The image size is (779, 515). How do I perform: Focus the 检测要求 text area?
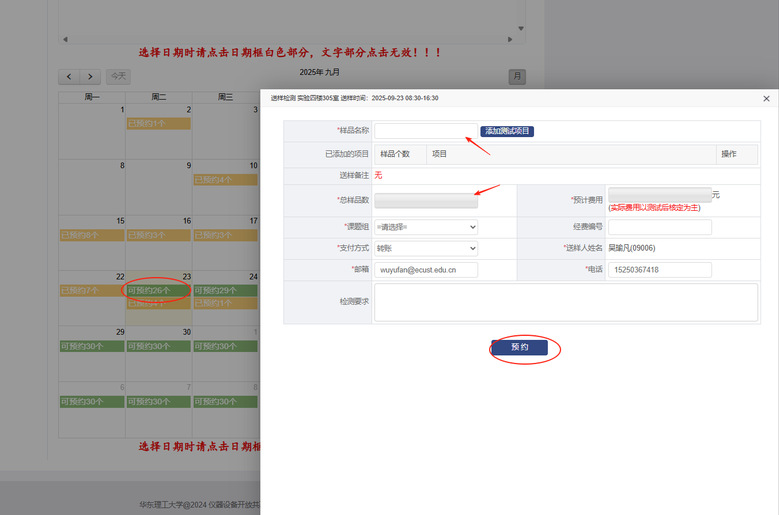point(565,302)
